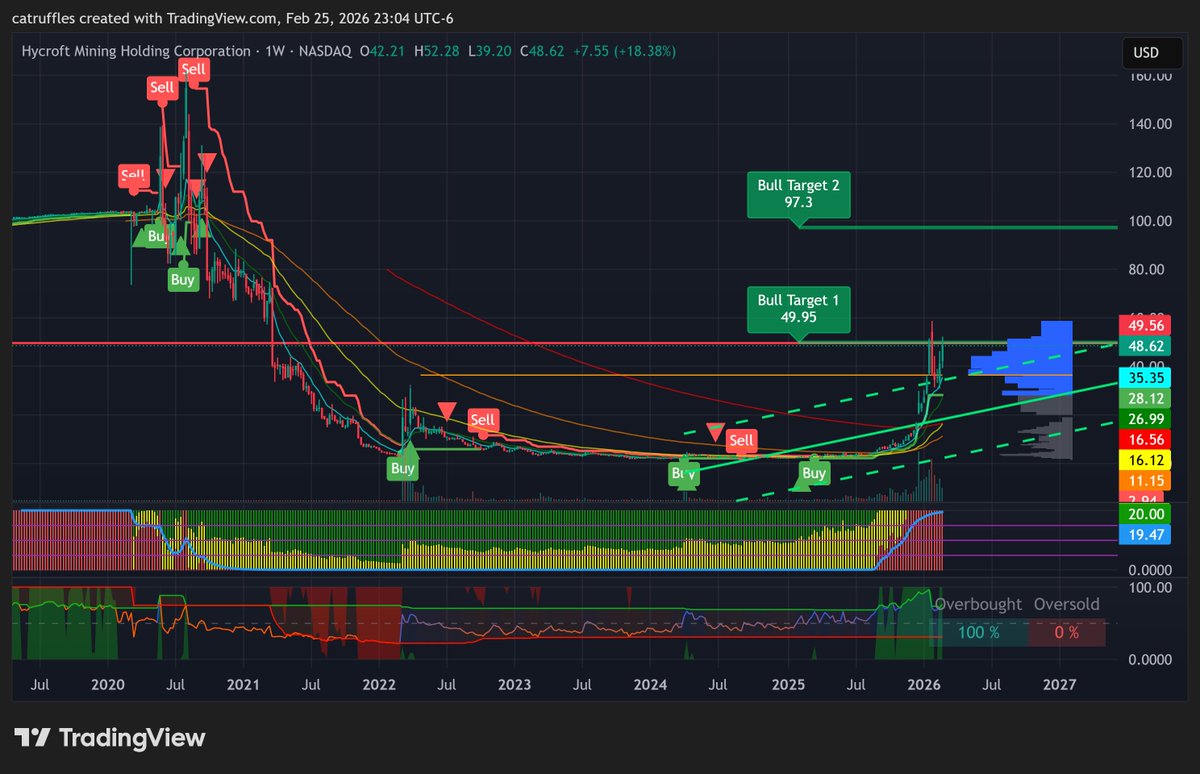Click the 1W interval label
Screen dimensions: 1200x774
(273, 51)
